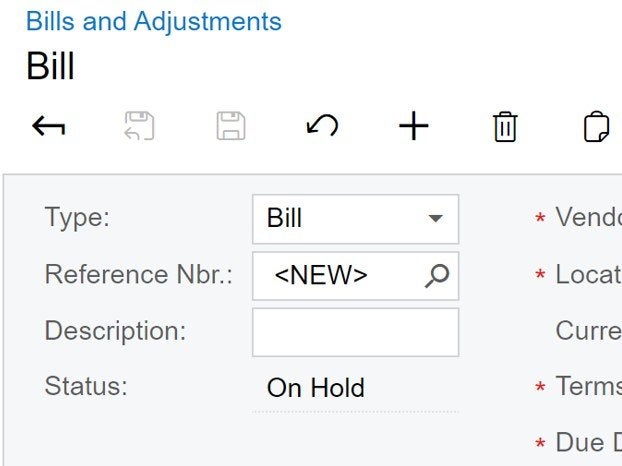Click the Reference Nbr. field label

point(138,274)
